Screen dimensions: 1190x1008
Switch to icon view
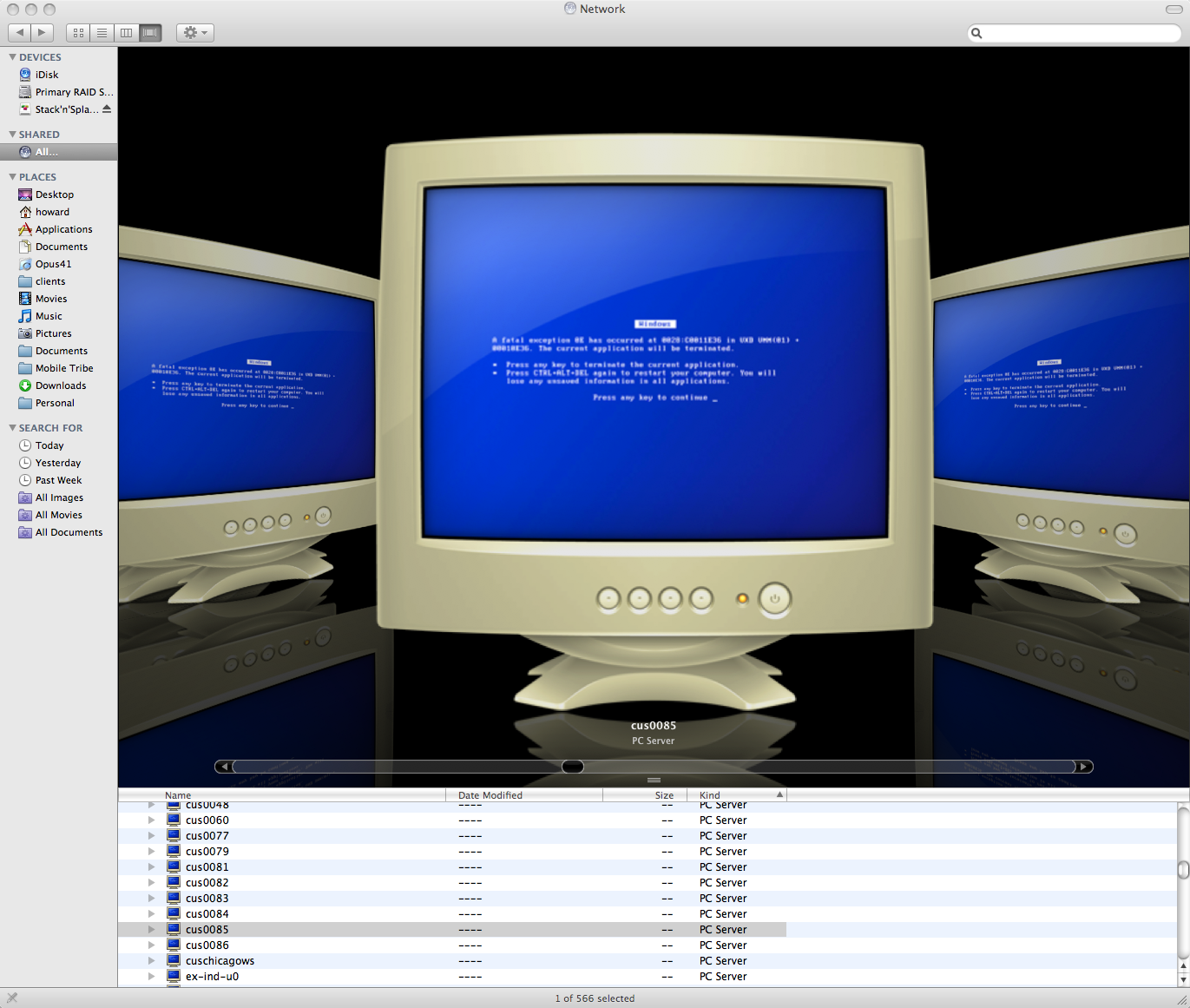click(78, 33)
